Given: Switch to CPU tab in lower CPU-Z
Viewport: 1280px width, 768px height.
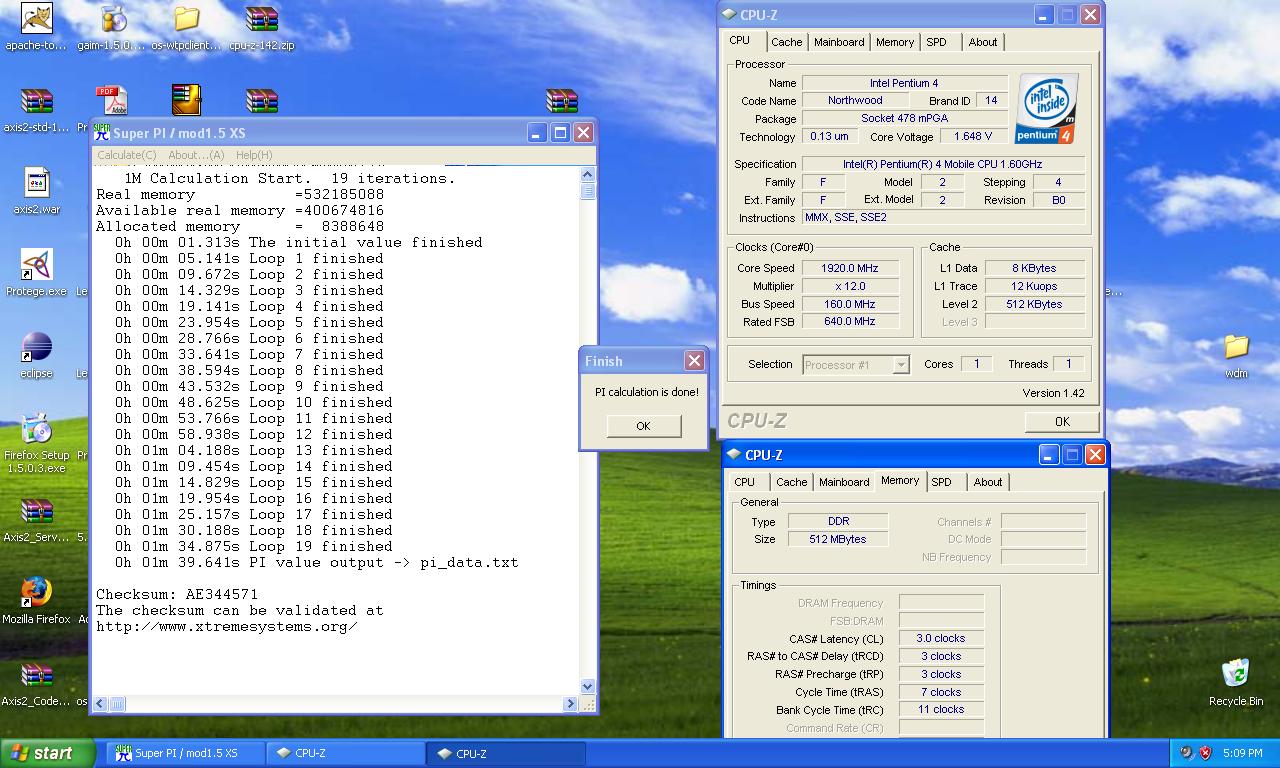Looking at the screenshot, I should point(745,482).
